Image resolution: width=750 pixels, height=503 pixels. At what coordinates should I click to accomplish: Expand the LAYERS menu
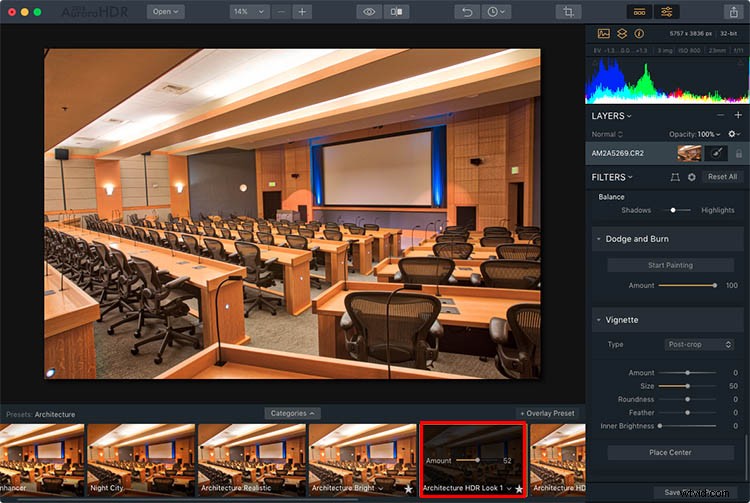[x=611, y=116]
